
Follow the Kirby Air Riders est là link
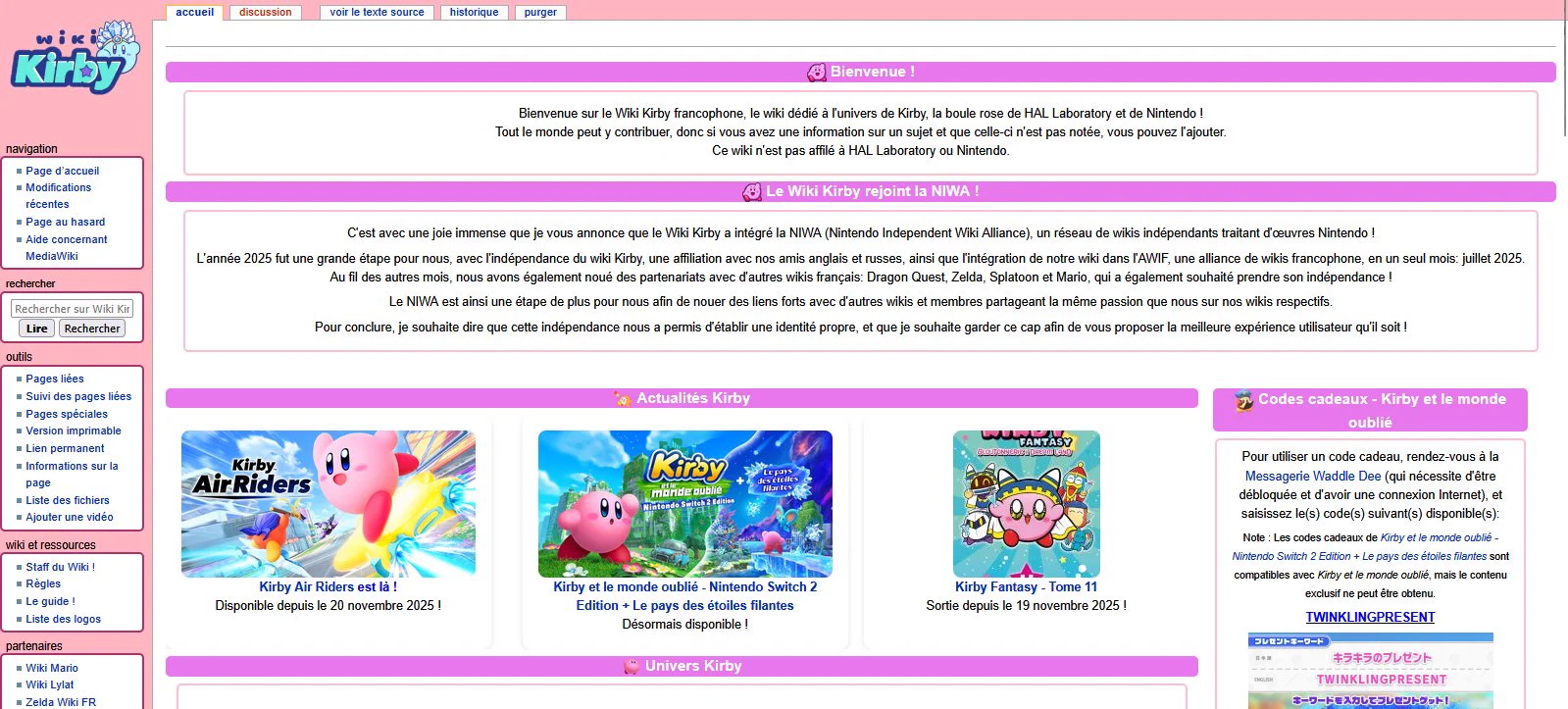[329, 586]
